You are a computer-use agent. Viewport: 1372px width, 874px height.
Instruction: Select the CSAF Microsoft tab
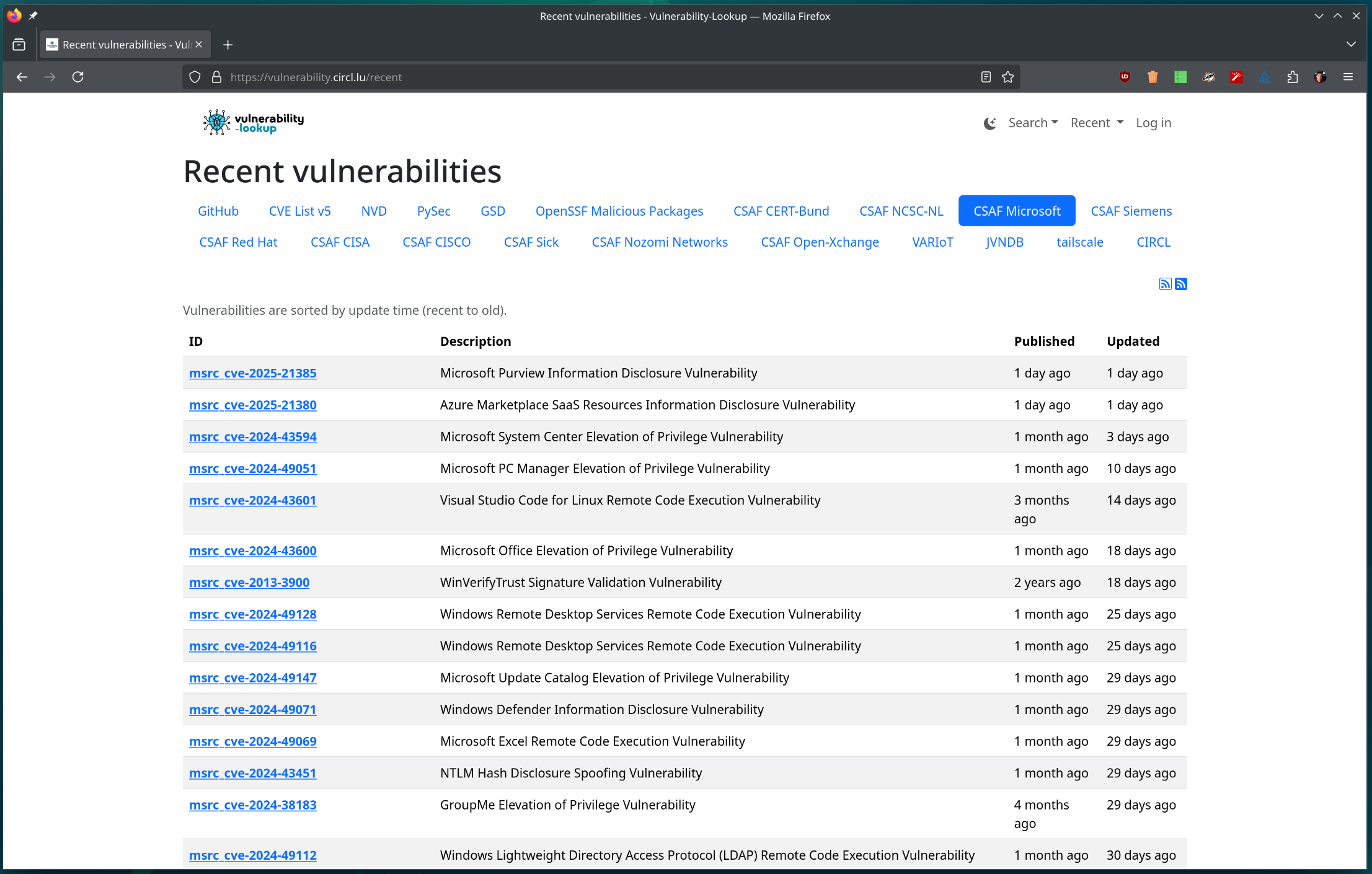pyautogui.click(x=1017, y=211)
